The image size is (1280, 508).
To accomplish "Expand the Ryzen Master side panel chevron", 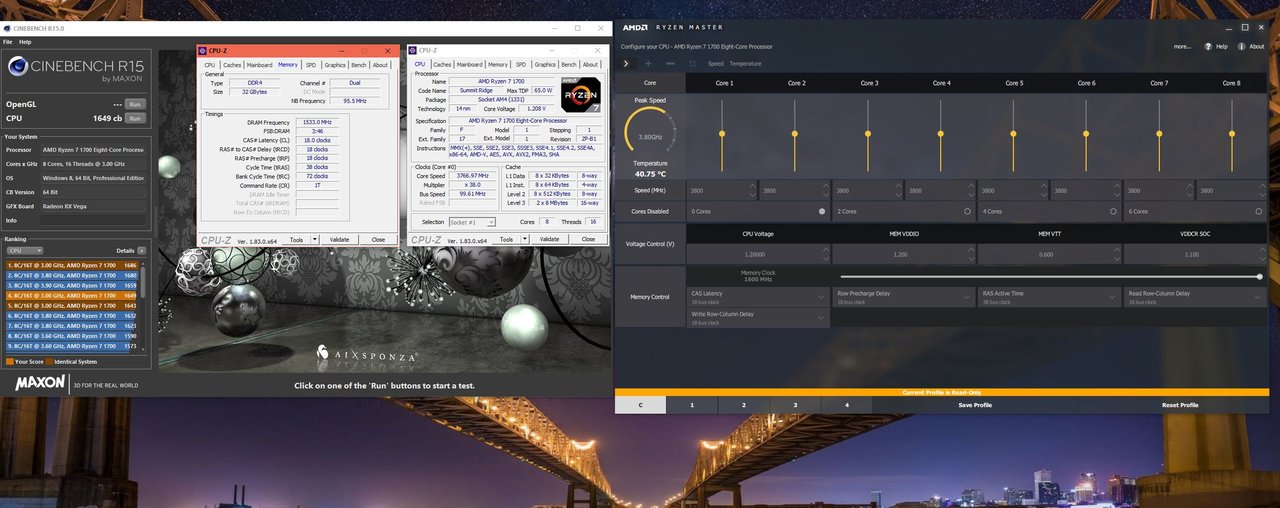I will click(x=628, y=63).
